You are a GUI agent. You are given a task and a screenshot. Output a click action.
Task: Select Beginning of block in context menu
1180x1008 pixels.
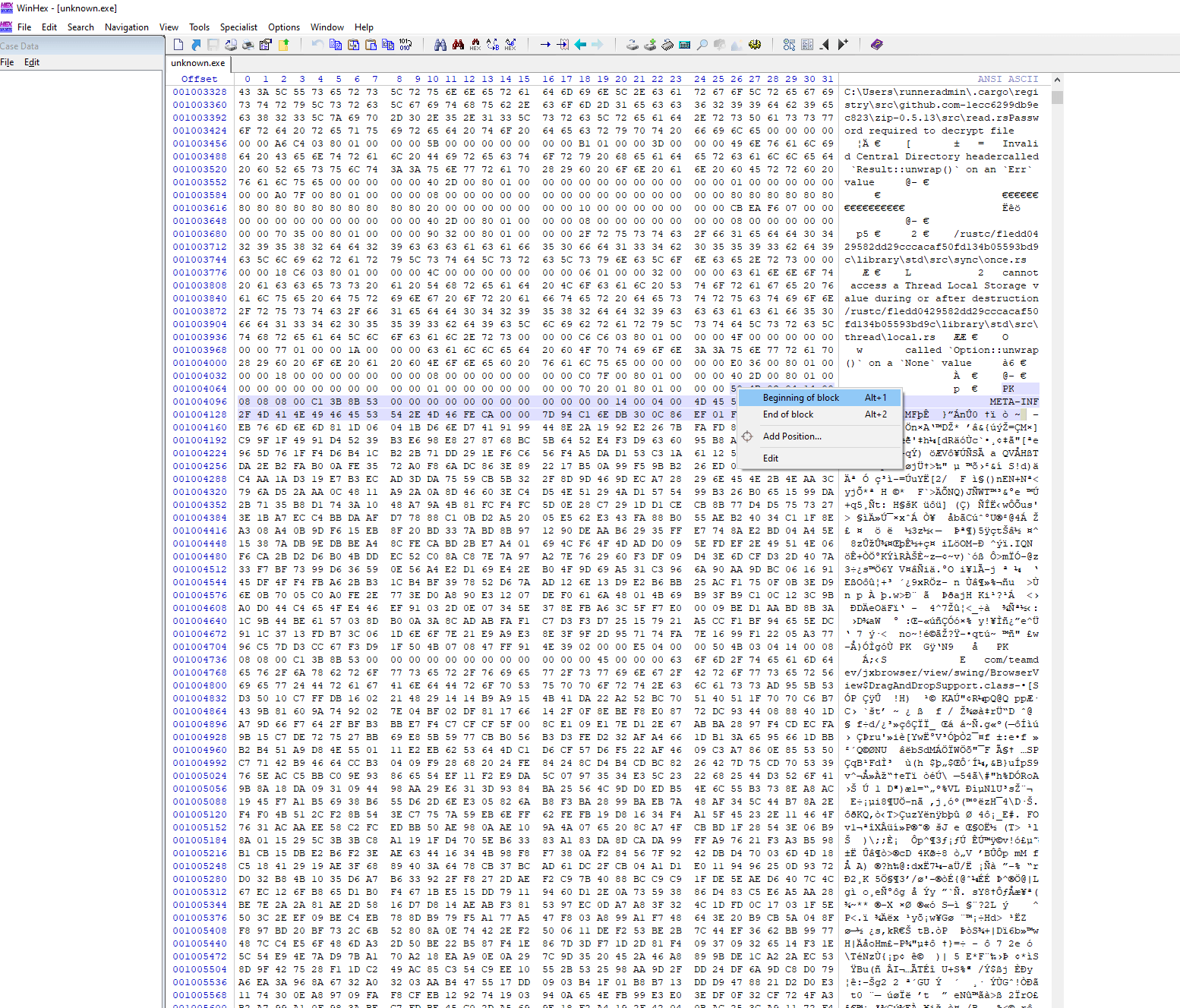coord(801,398)
